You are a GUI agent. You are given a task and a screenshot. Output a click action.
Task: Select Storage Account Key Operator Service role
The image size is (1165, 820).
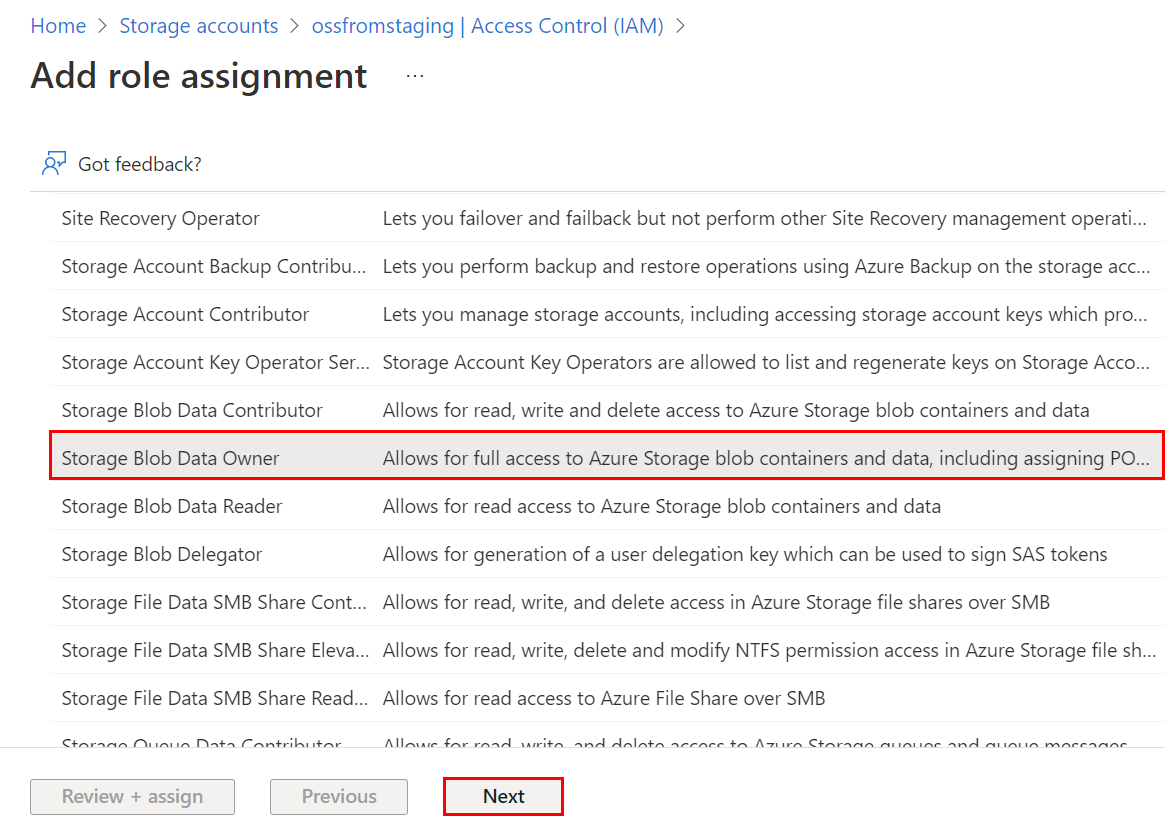coord(215,362)
